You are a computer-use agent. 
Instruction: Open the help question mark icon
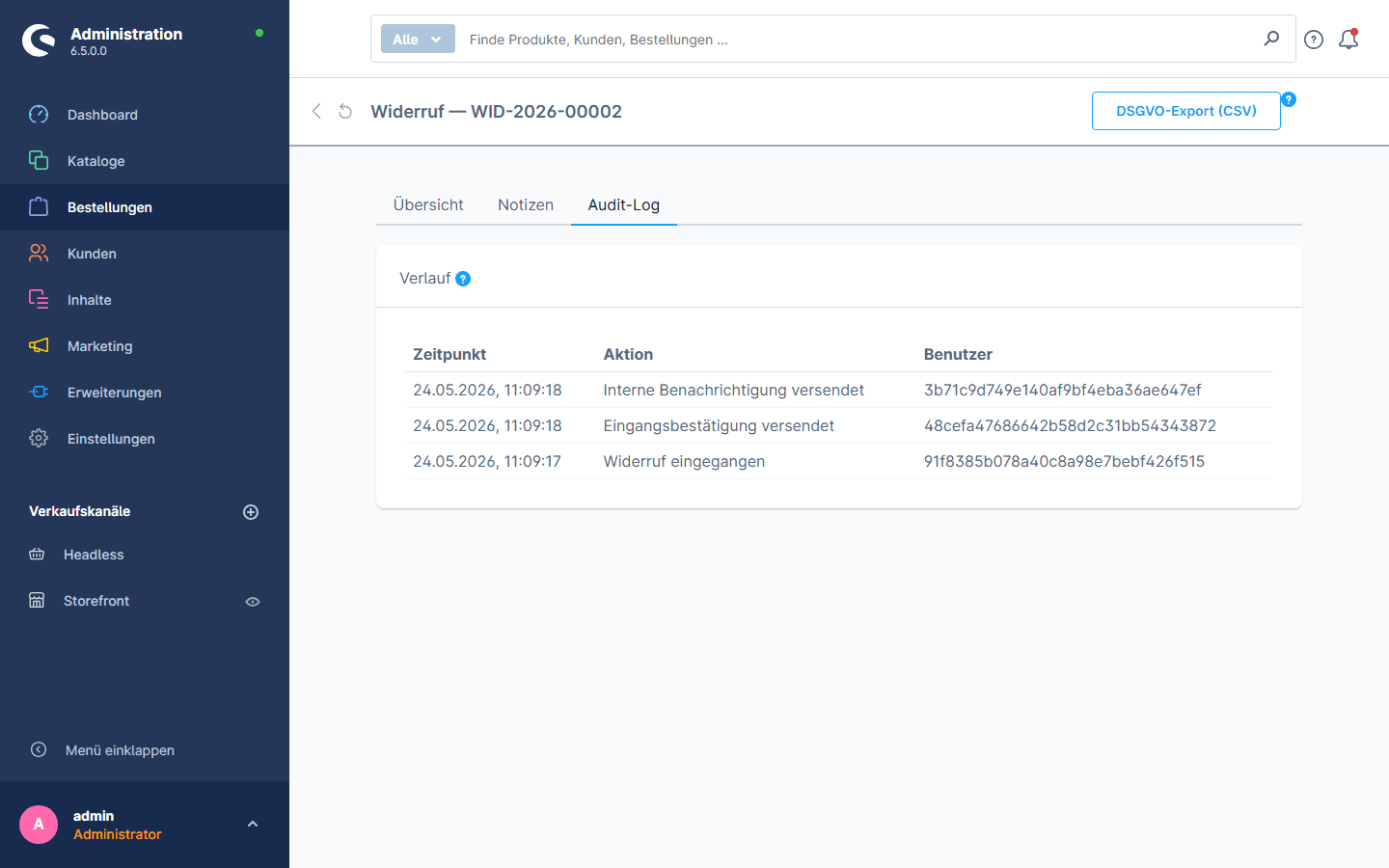pyautogui.click(x=1314, y=40)
